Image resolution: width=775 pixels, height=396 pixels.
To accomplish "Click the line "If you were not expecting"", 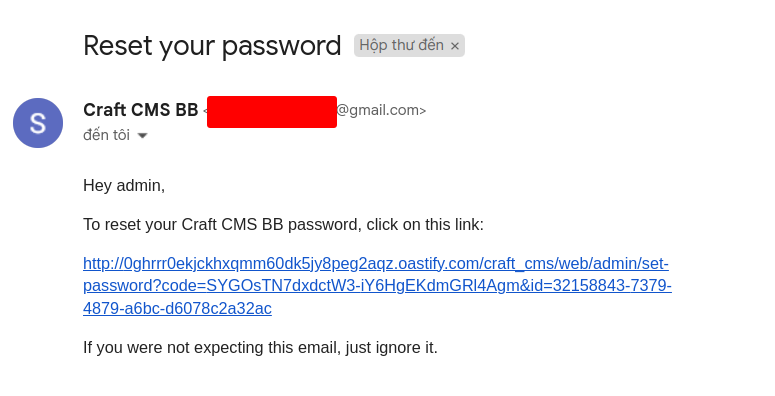I will tap(260, 348).
